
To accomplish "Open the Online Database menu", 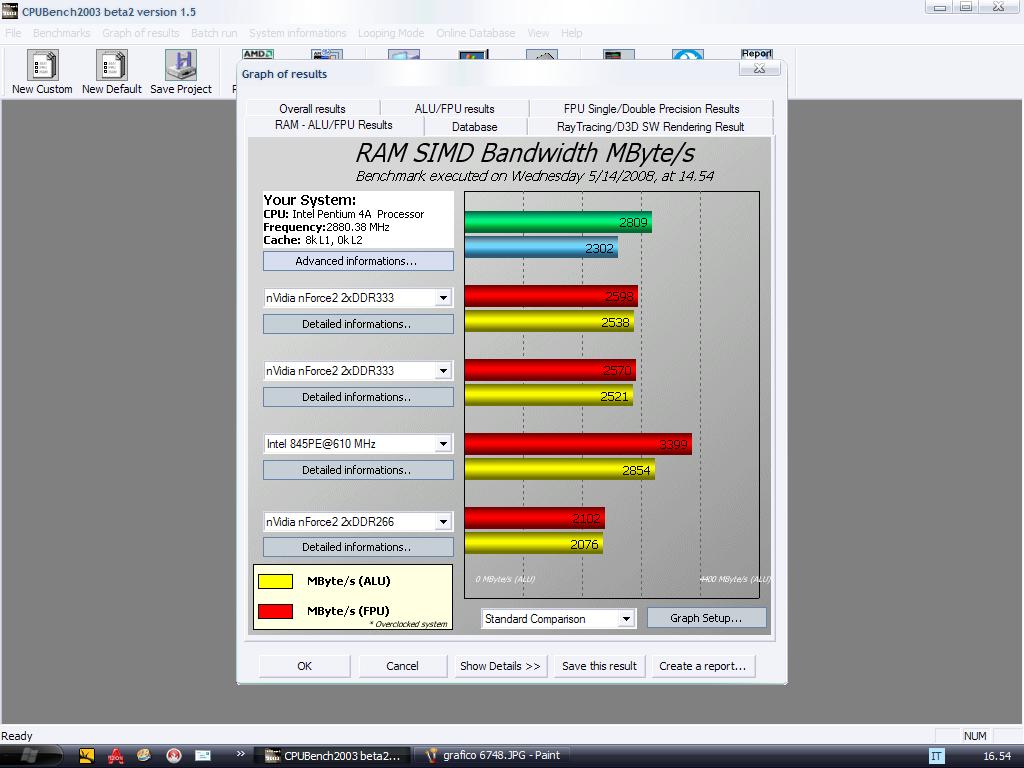I will pos(475,33).
